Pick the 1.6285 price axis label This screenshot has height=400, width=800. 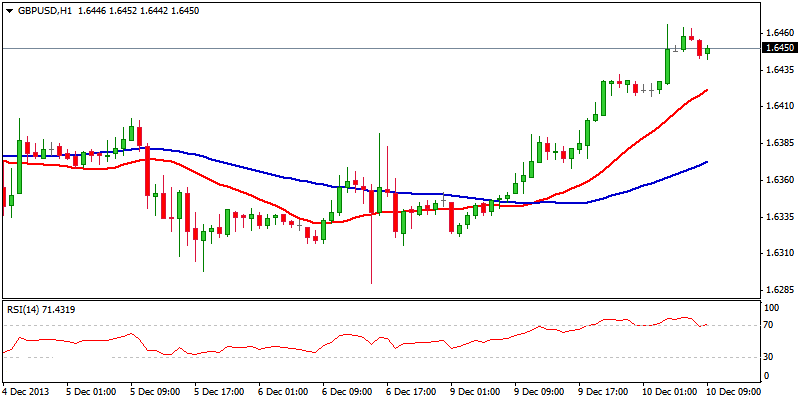[776, 290]
